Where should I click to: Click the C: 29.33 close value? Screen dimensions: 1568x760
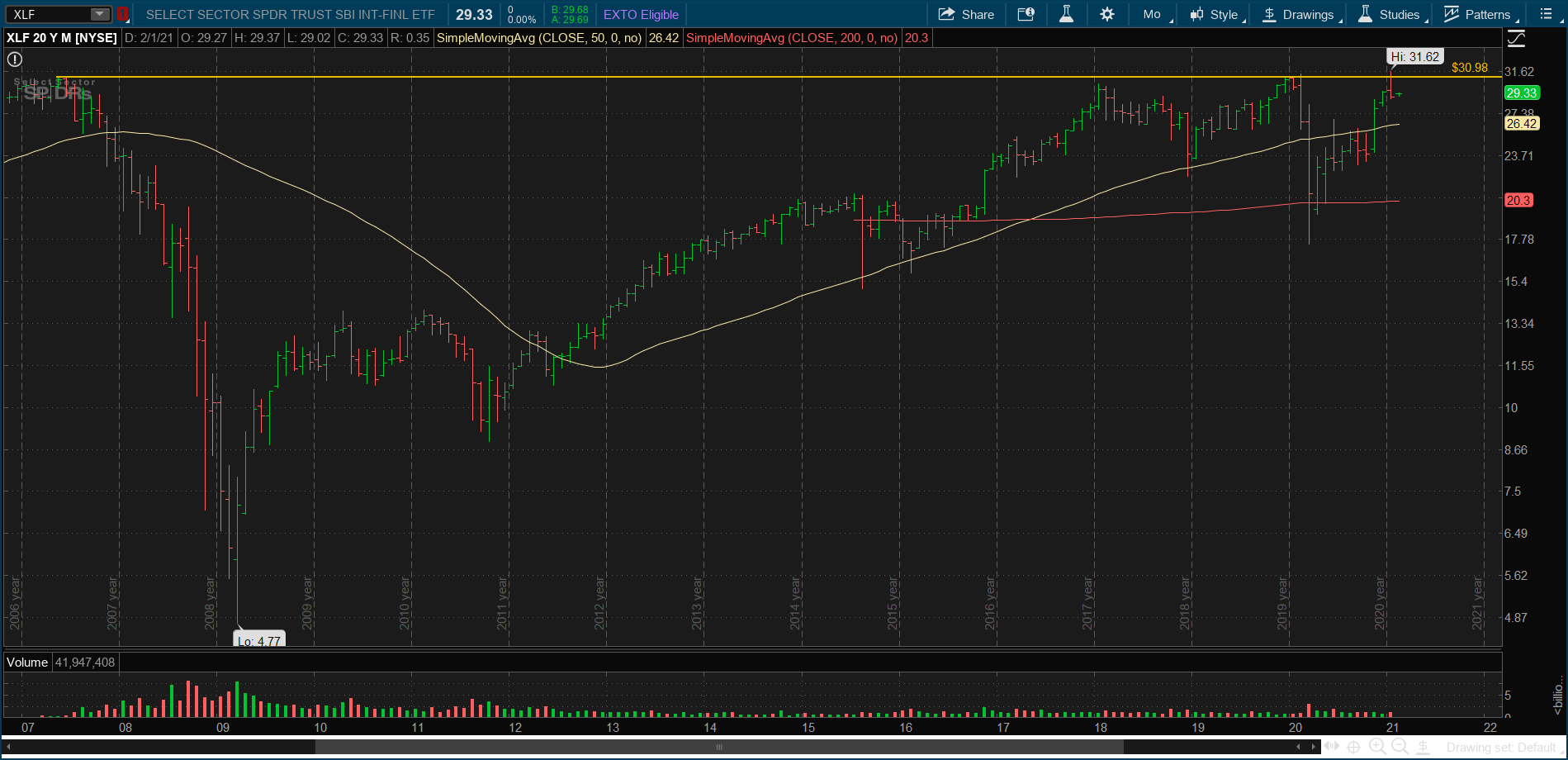(361, 38)
